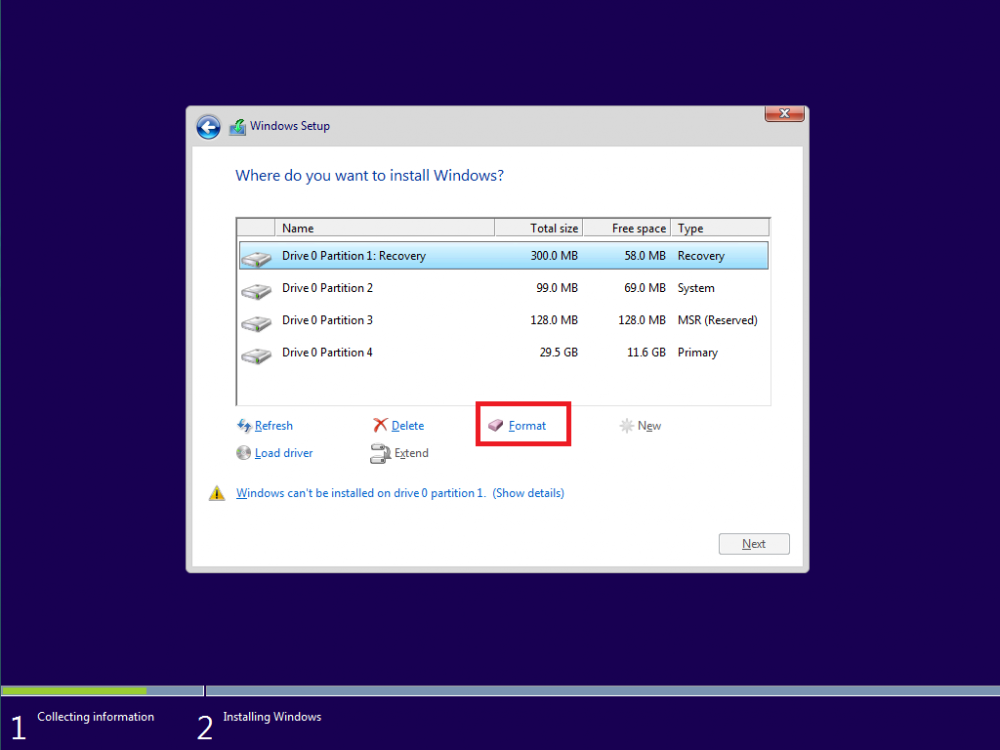Click the drive icon for Drive 0 Partition 2
The width and height of the screenshot is (1000, 750).
pyautogui.click(x=256, y=291)
